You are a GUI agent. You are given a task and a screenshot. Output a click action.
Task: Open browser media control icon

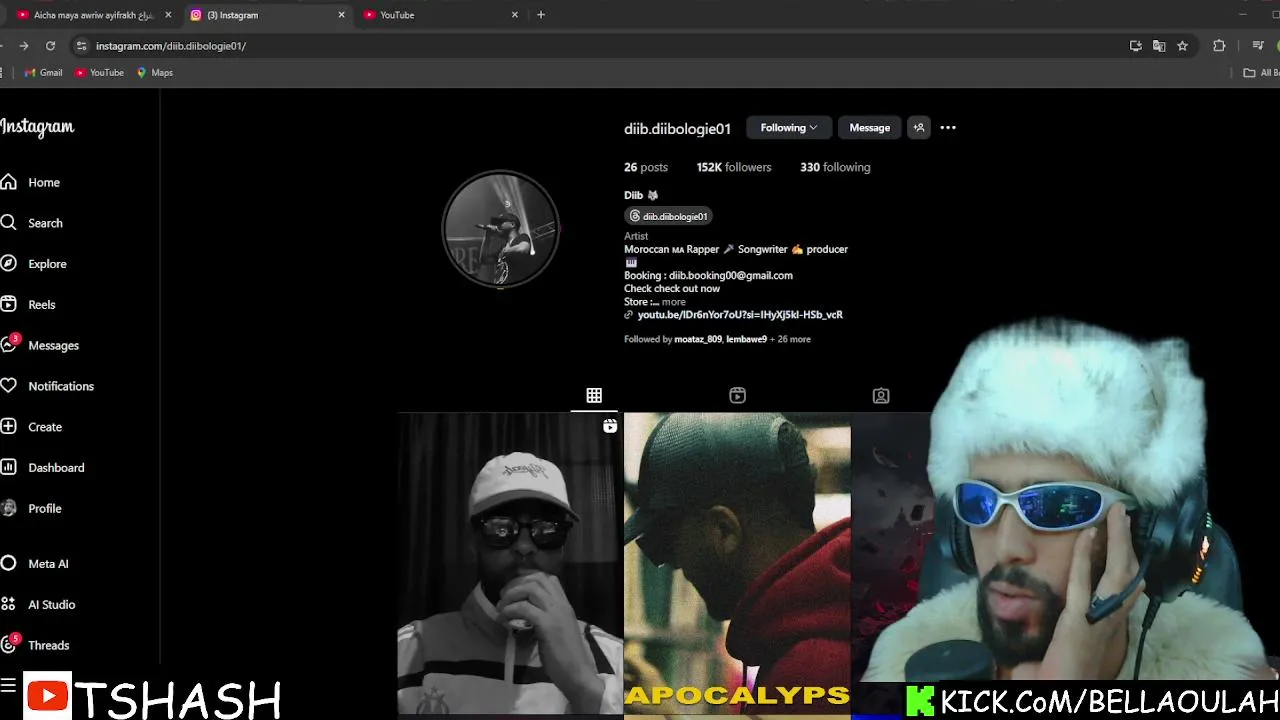point(1258,46)
